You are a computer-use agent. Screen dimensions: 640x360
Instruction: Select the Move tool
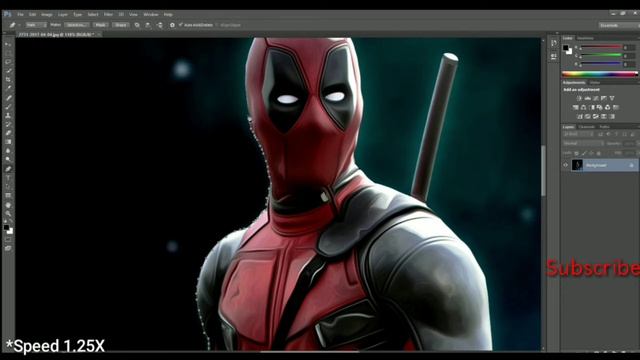[x=8, y=44]
